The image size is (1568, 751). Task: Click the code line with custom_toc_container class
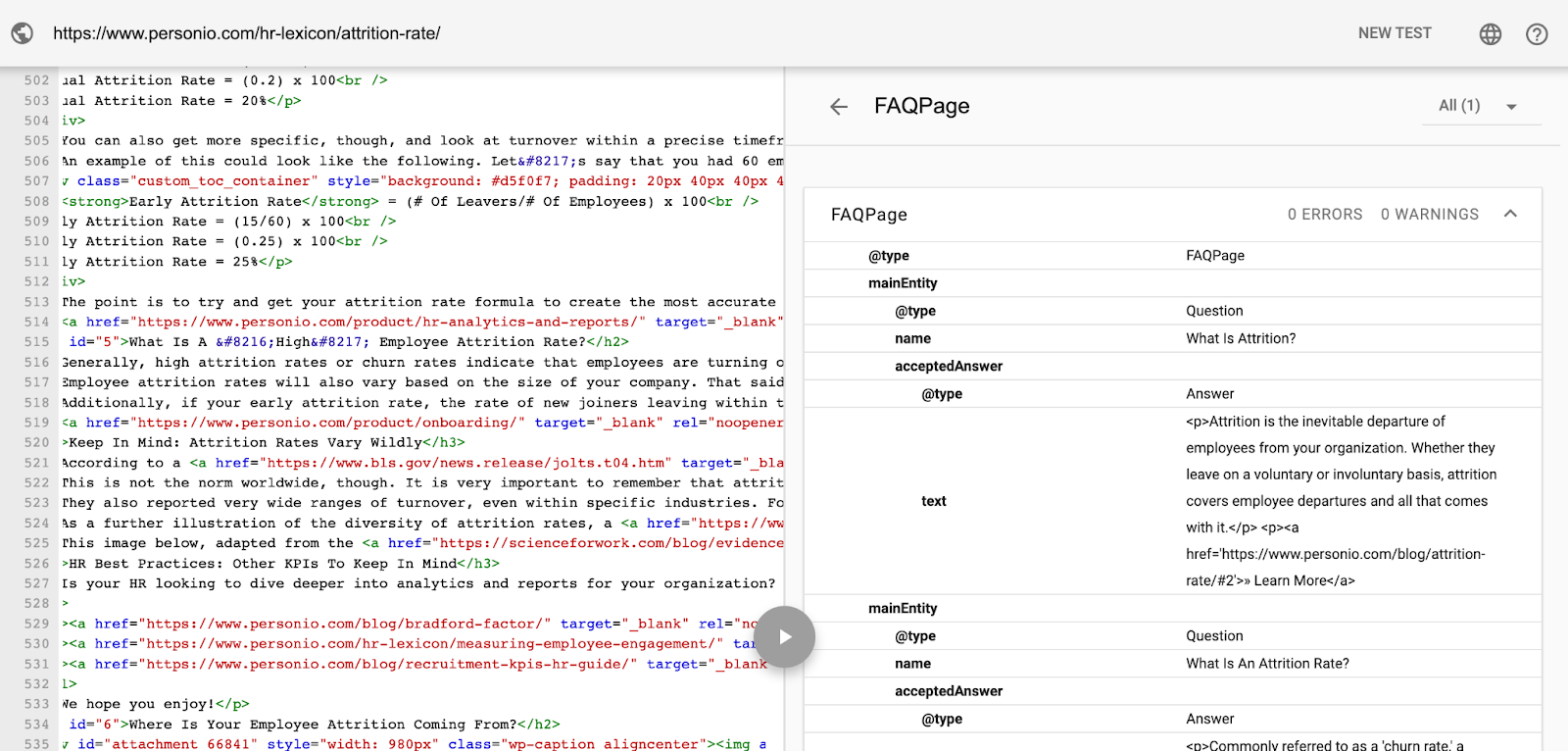point(422,181)
